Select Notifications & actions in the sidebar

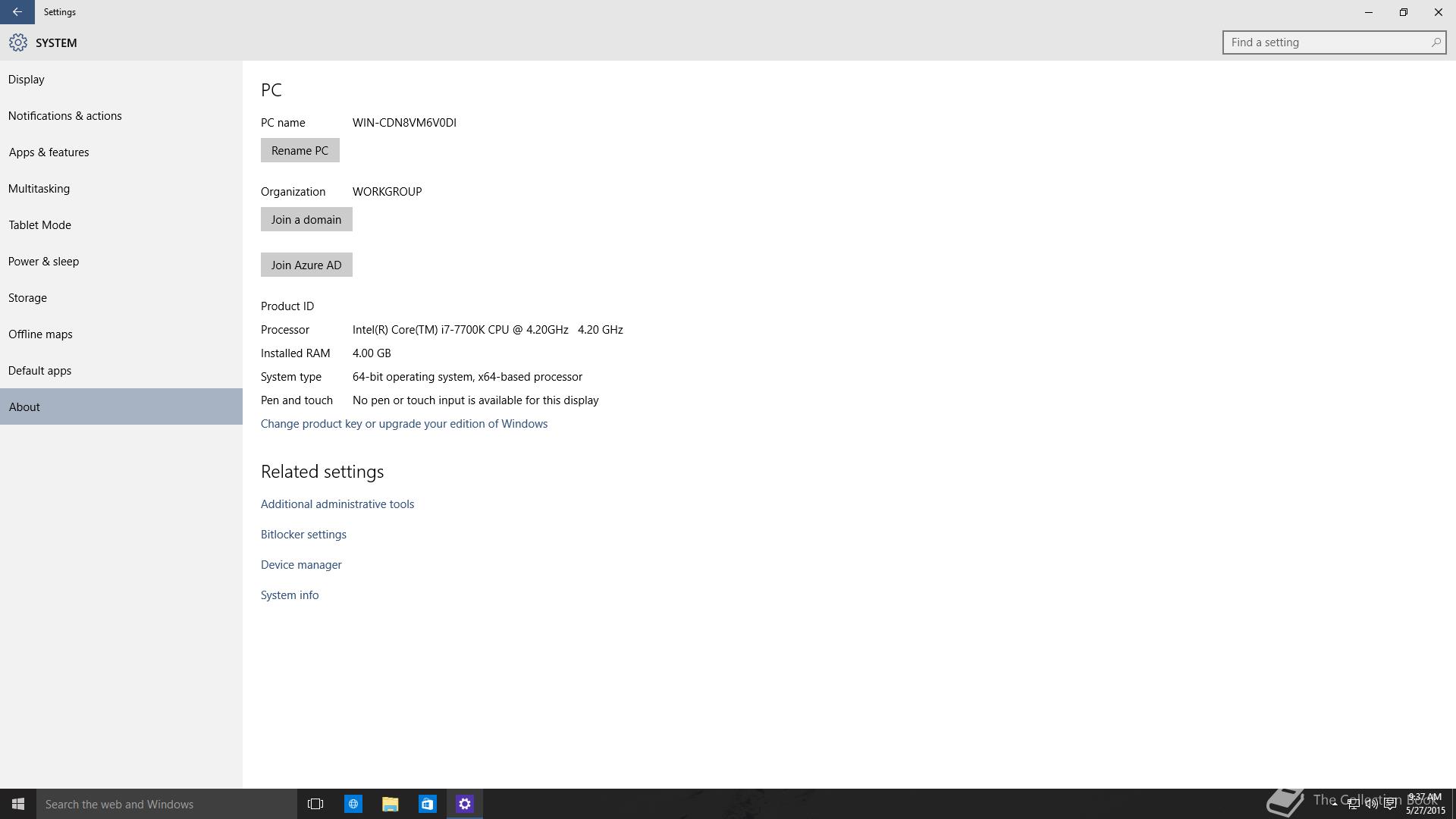(121, 115)
